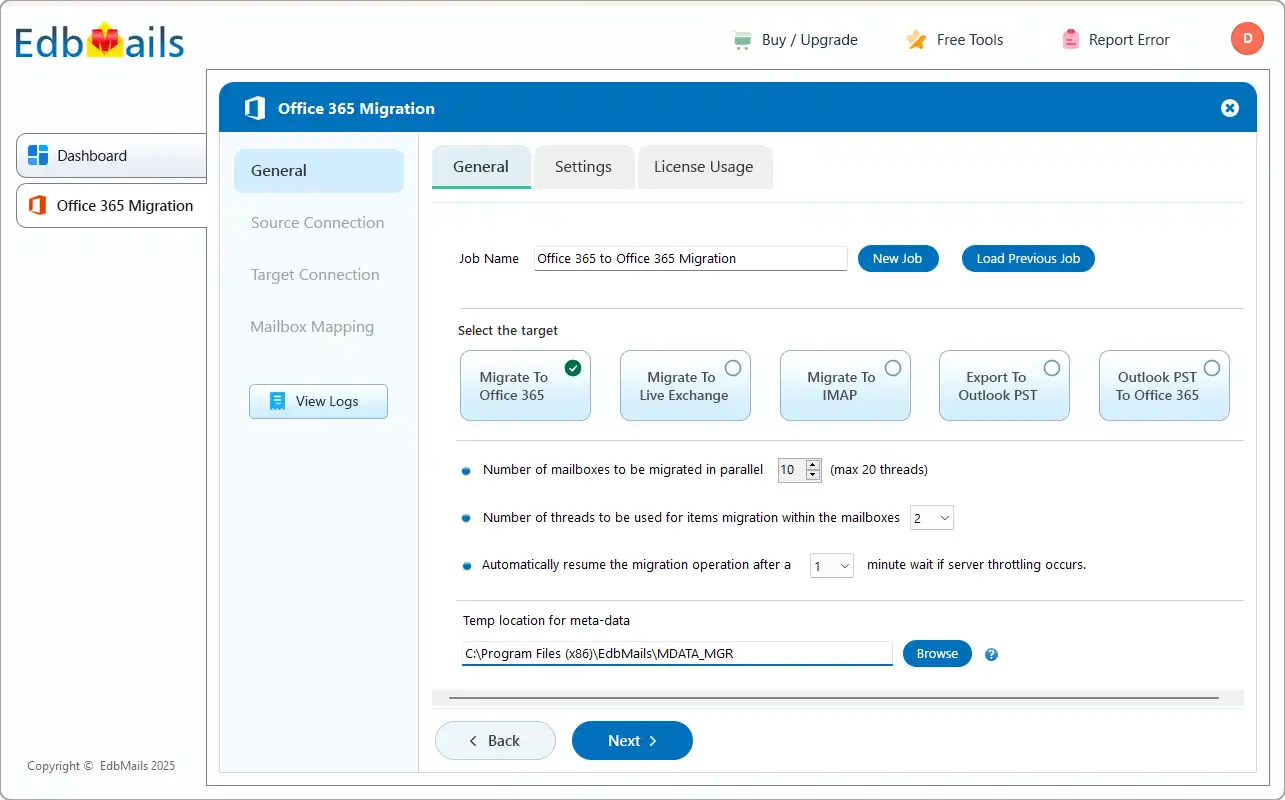Viewport: 1285px width, 800px height.
Task: Choose Export To Outlook PST option
Action: pos(1004,385)
